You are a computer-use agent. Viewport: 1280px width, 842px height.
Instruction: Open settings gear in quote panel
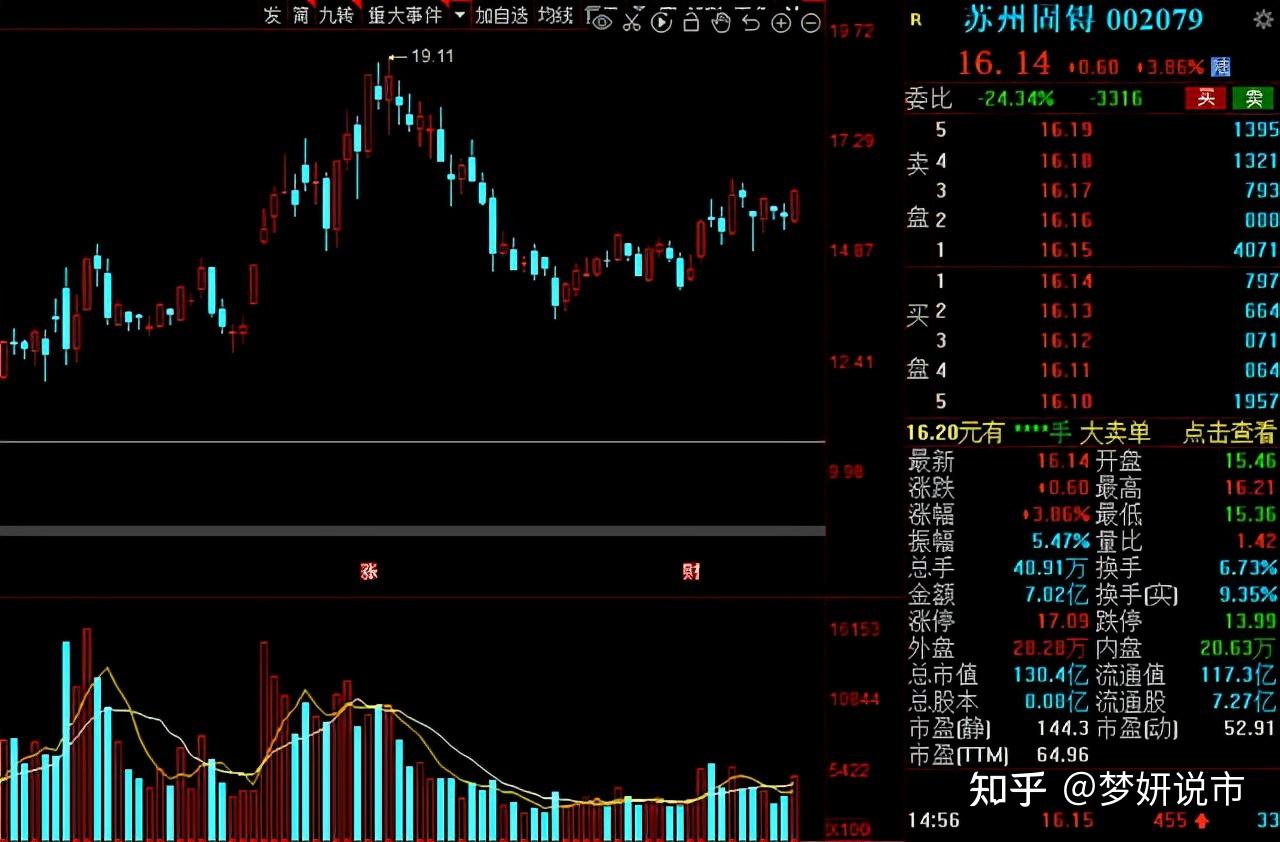(1263, 19)
